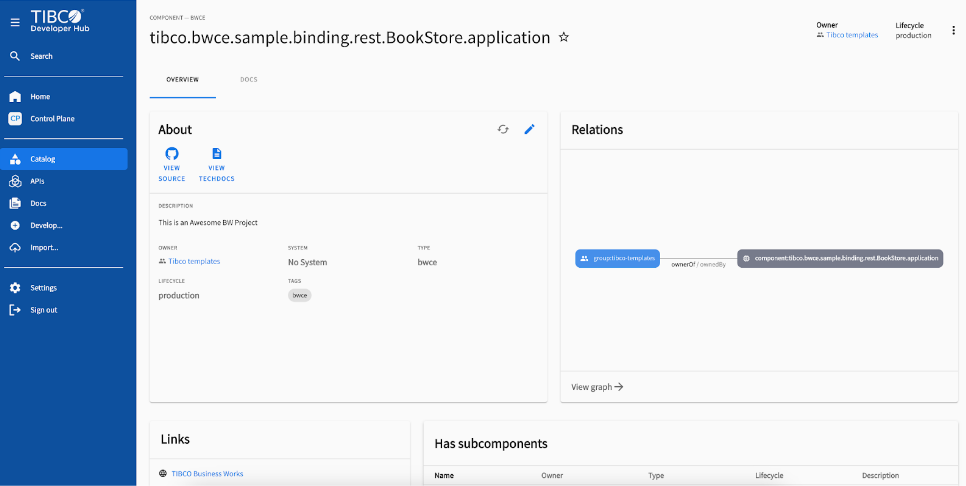Open the TIBCO Business Works link
This screenshot has height=486, width=966.
point(207,473)
